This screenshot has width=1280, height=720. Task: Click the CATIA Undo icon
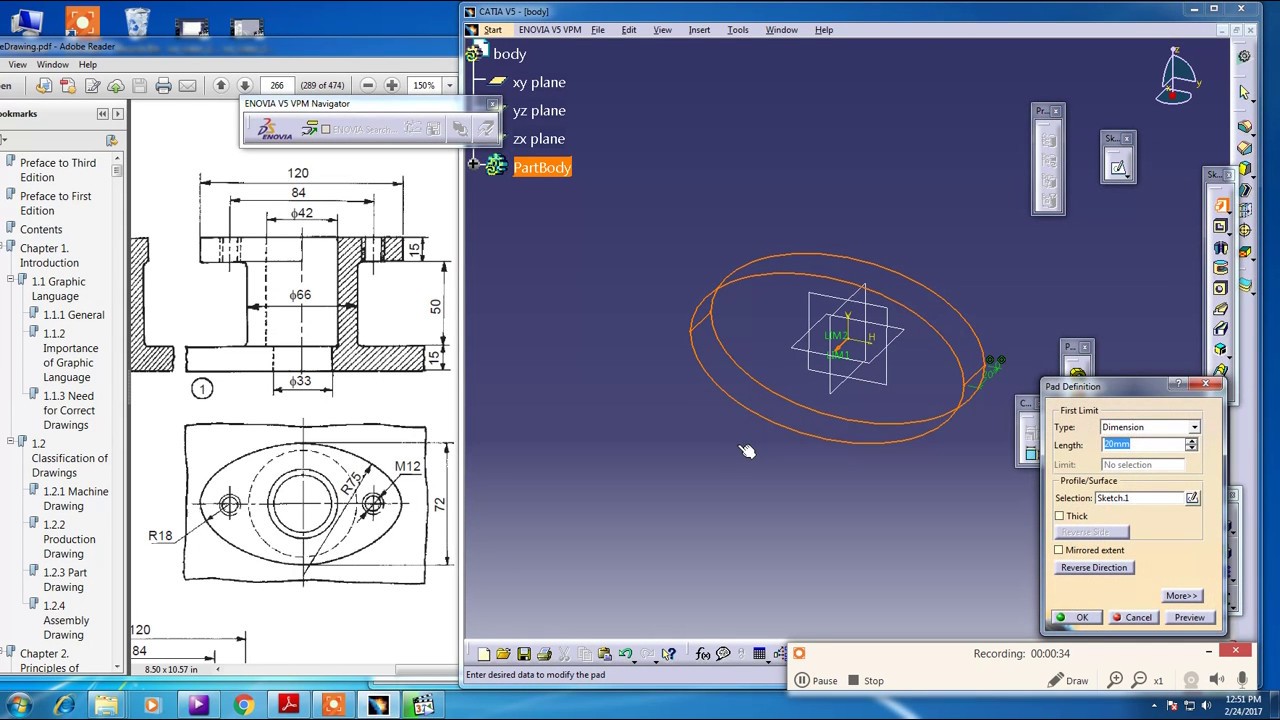coord(625,654)
